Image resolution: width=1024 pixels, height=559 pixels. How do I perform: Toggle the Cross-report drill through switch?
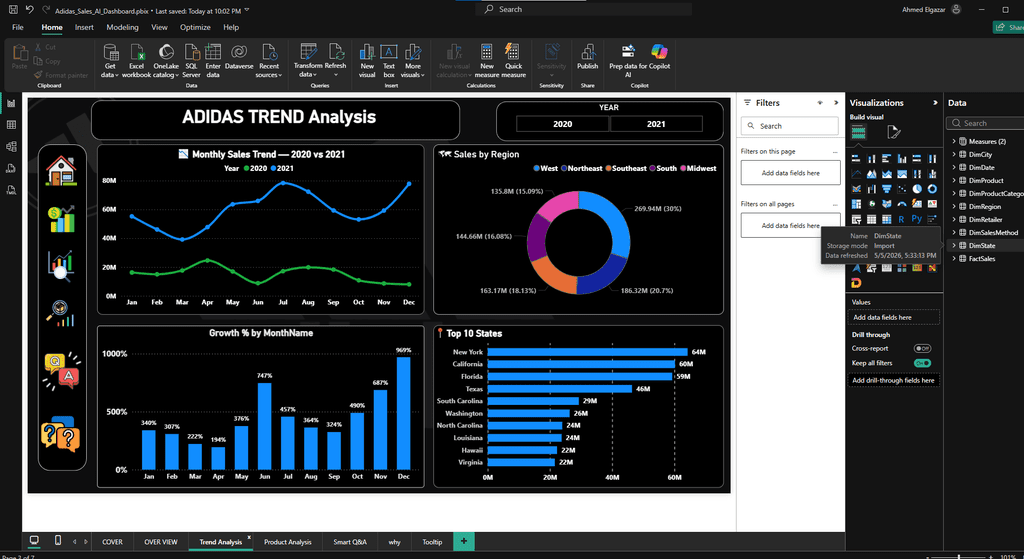[x=922, y=349]
